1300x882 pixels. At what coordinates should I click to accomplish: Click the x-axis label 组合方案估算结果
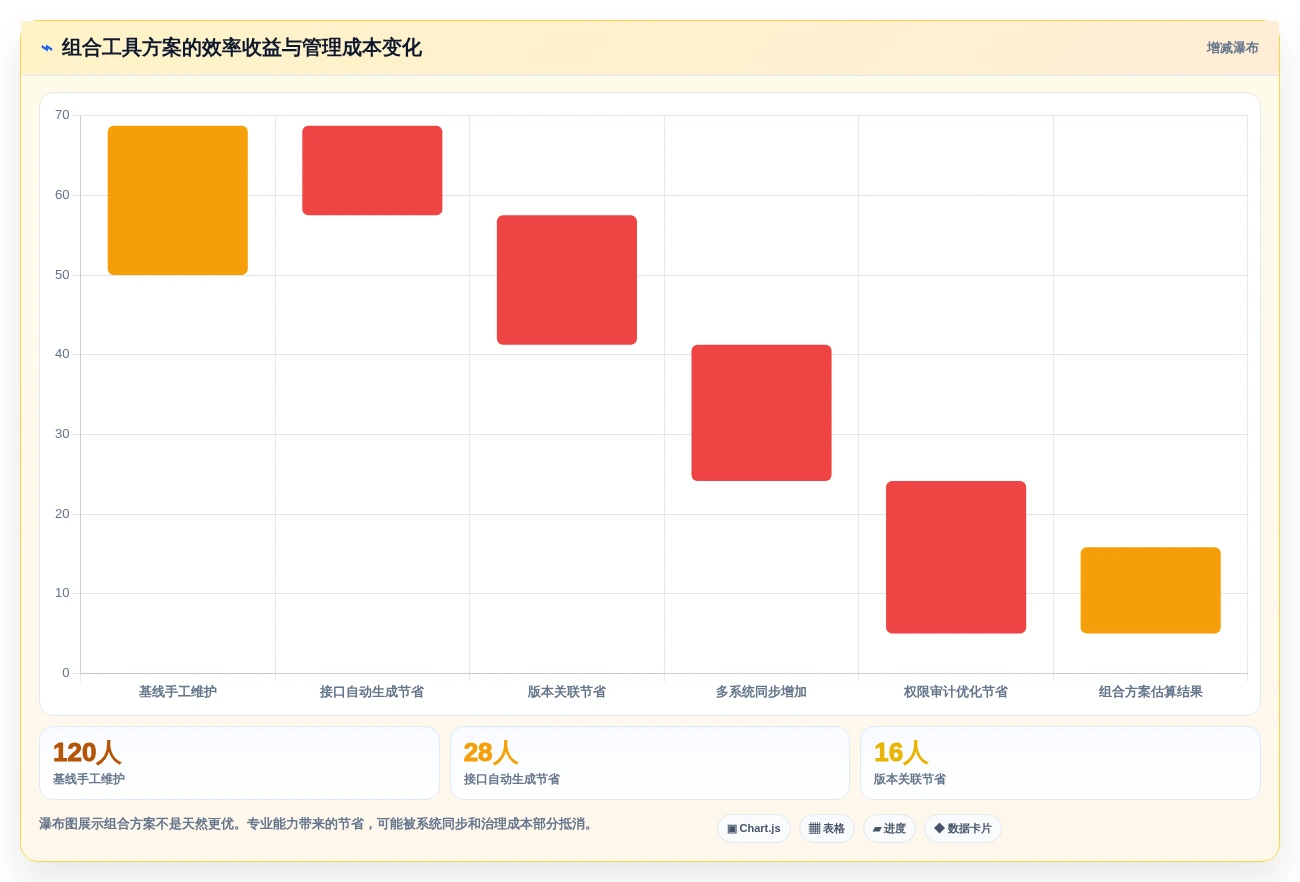point(1150,692)
